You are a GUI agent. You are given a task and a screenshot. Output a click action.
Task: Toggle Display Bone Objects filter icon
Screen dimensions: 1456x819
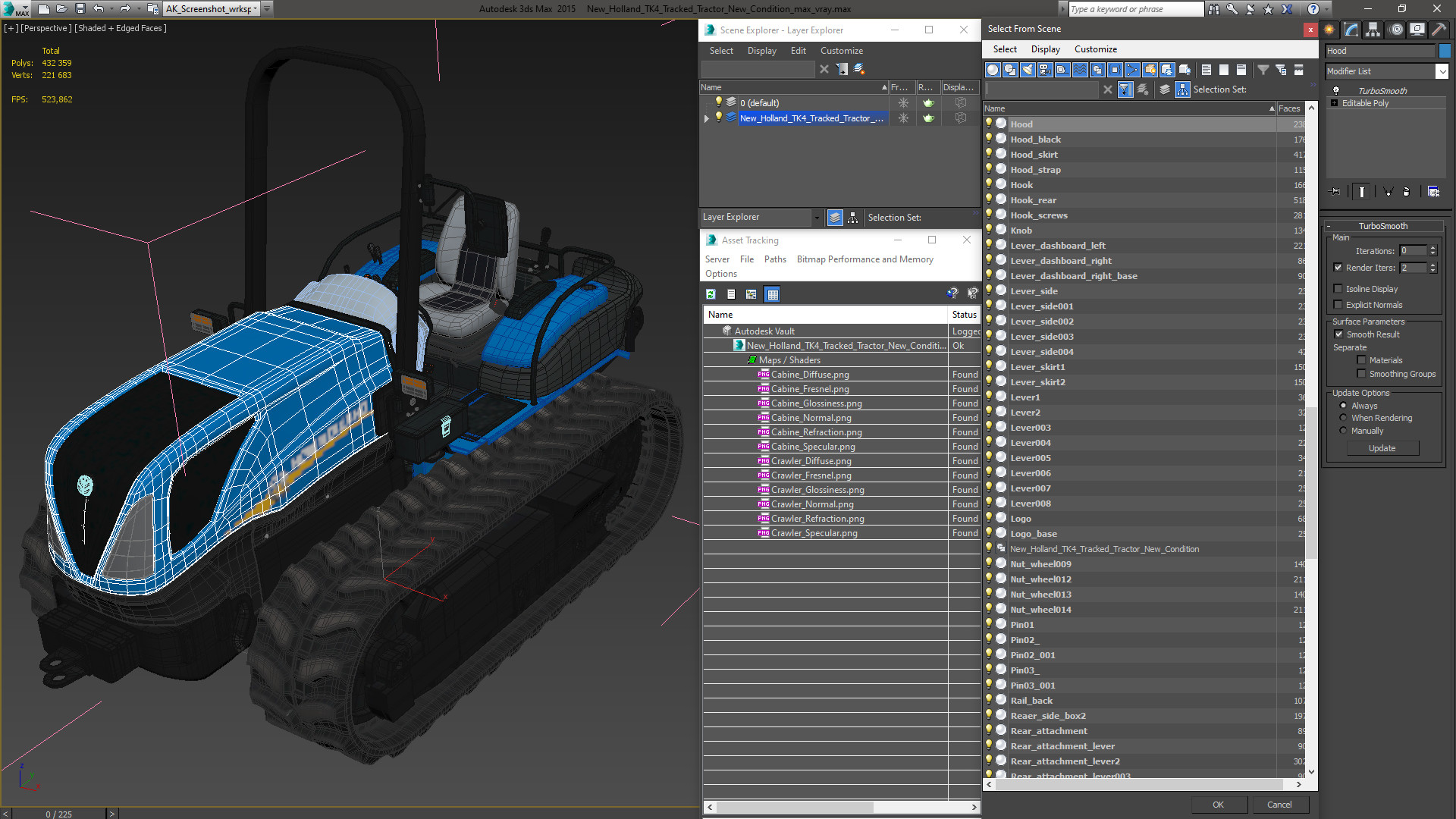point(1132,70)
